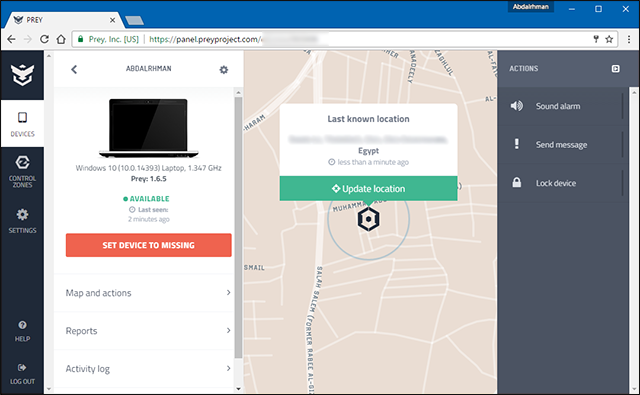Open the Devices section
640x395 pixels.
coord(22,124)
